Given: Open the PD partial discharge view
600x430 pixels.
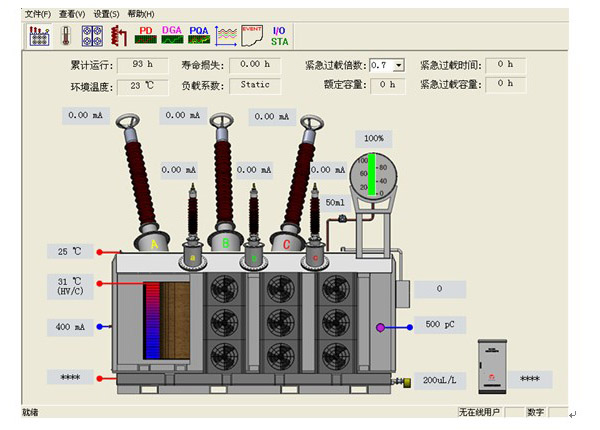Looking at the screenshot, I should (146, 35).
